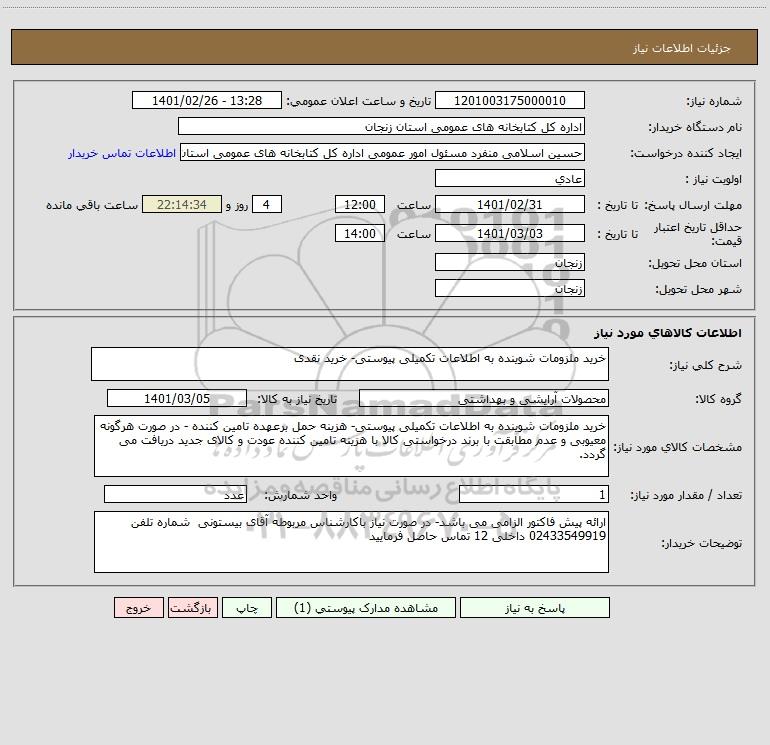Screen dimensions: 770x745
Task: Click the delivery city field 'زنجان'
Action: coord(510,288)
